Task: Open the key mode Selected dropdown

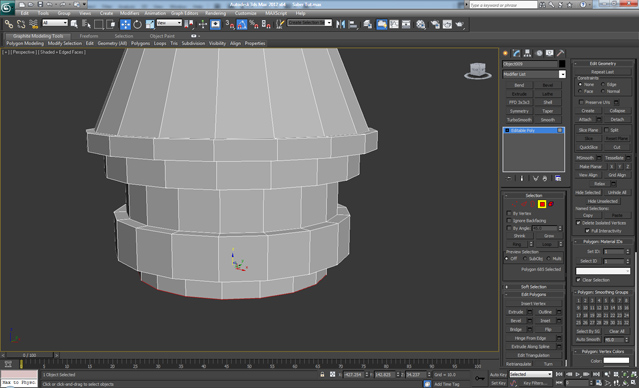Action: (x=531, y=374)
